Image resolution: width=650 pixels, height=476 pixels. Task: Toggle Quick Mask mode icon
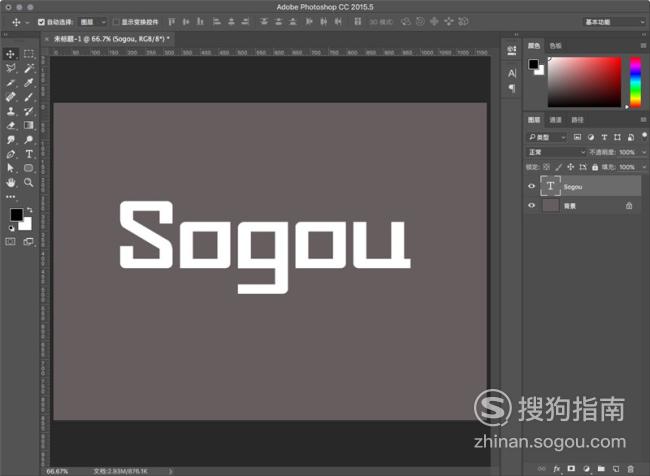pos(10,241)
